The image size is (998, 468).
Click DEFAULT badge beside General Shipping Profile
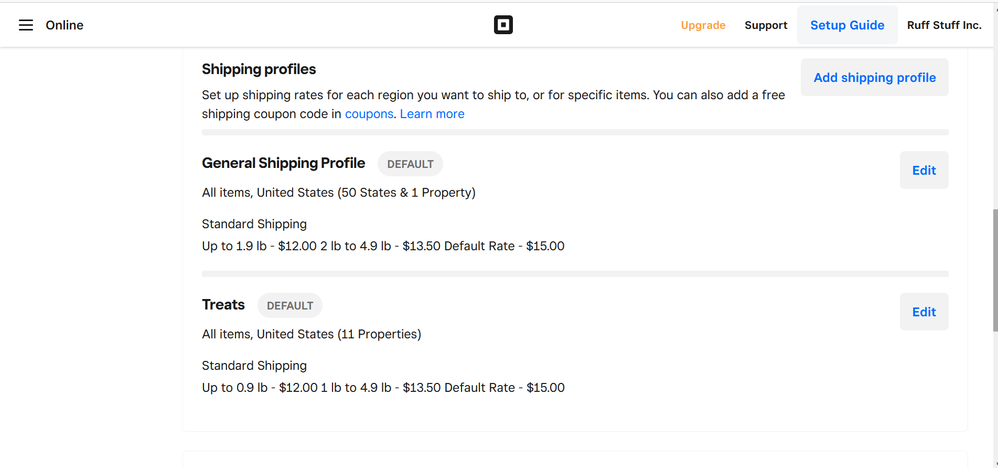pyautogui.click(x=410, y=164)
